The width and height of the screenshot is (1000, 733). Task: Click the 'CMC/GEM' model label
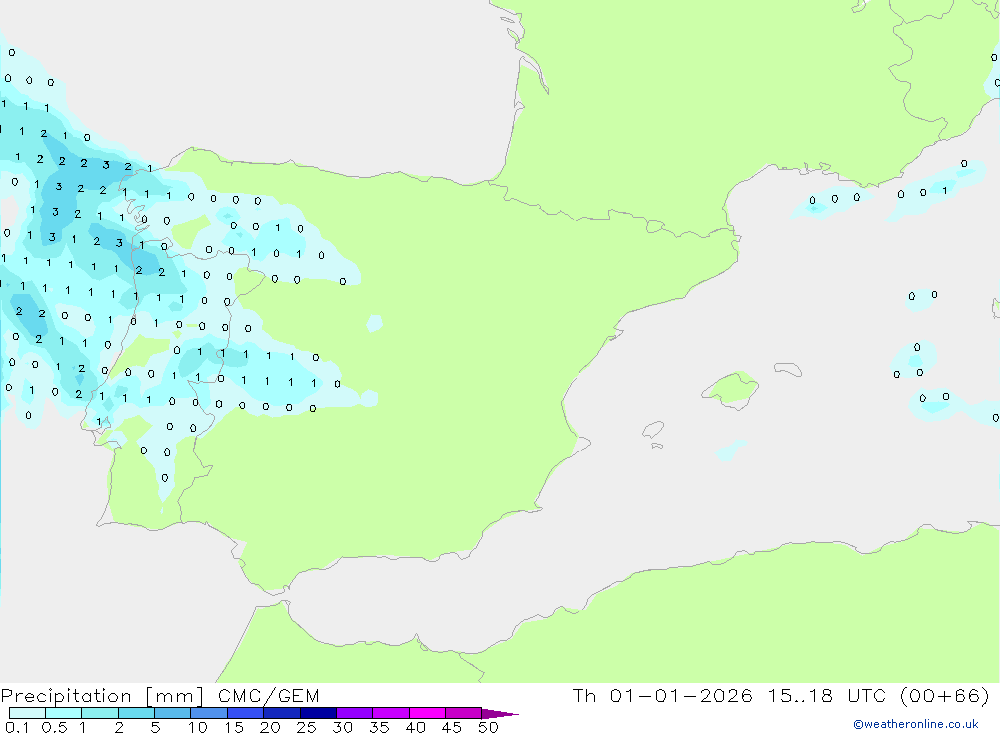[x=268, y=695]
